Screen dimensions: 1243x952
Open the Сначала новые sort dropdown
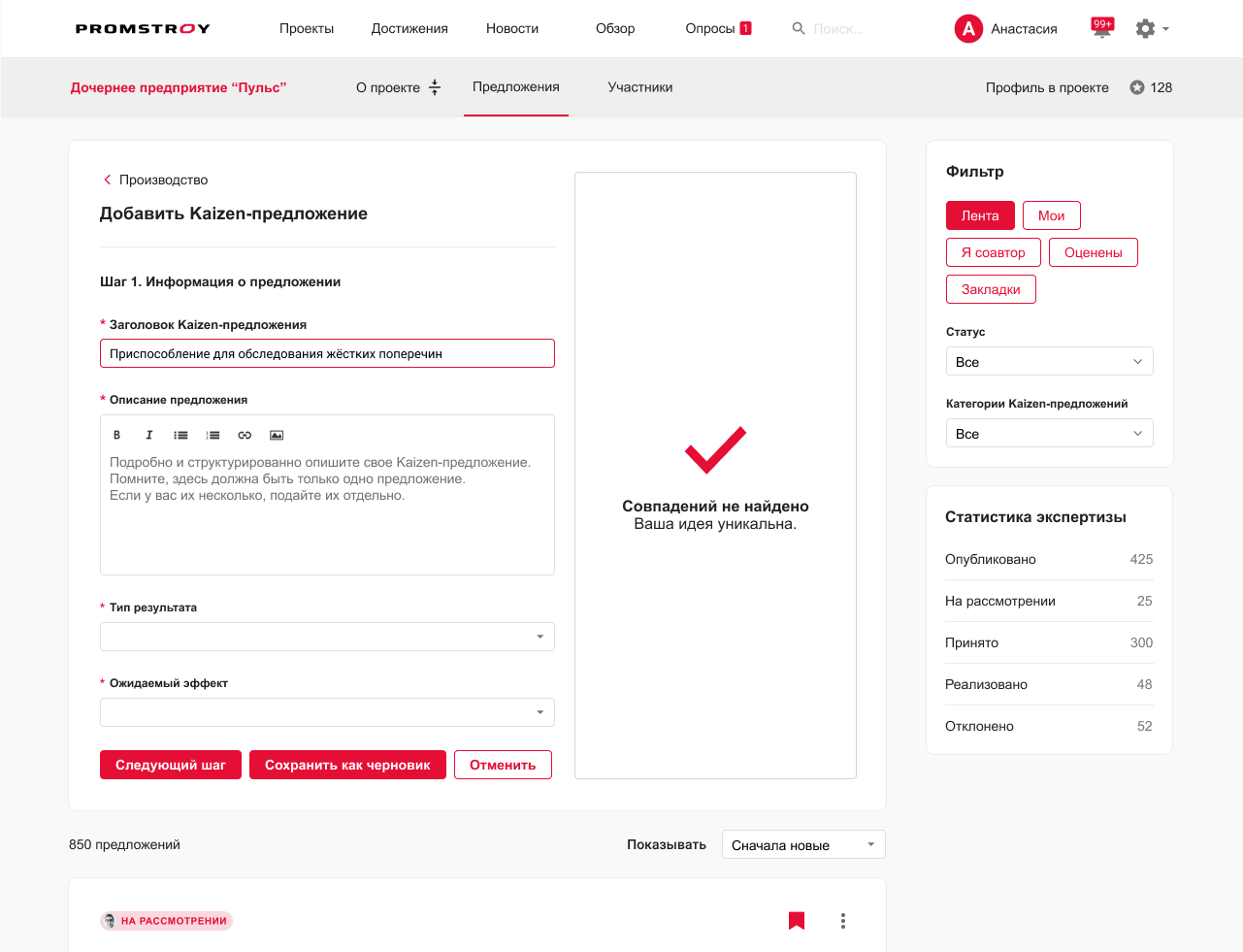click(x=803, y=844)
